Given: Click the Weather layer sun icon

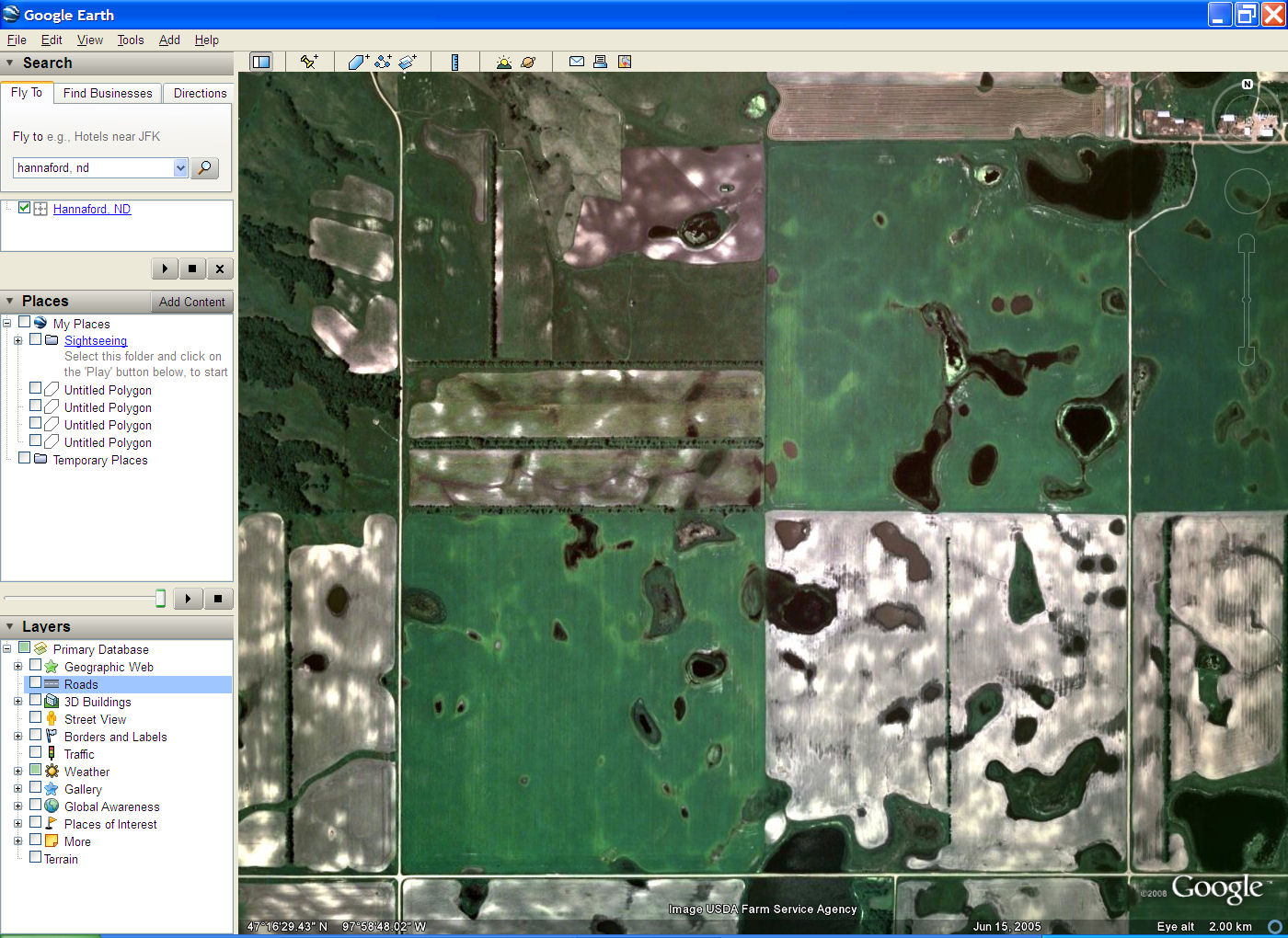Looking at the screenshot, I should coord(52,772).
